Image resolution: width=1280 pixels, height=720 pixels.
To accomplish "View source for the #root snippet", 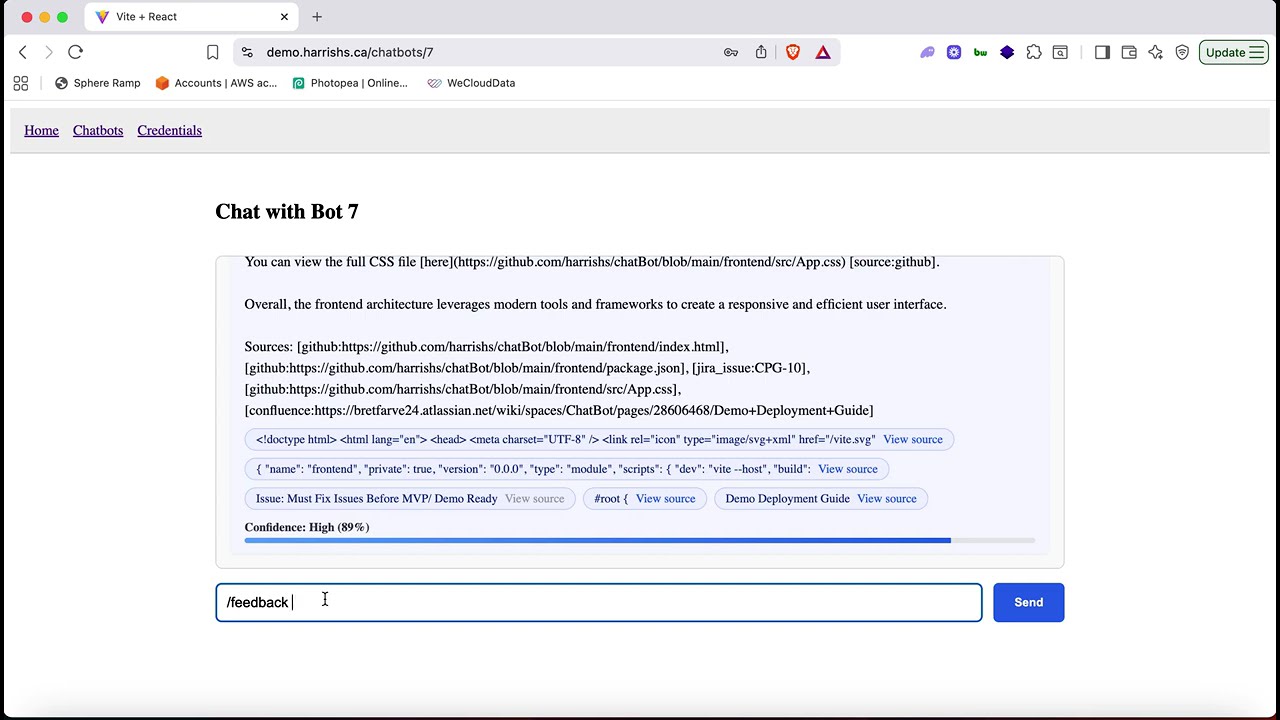I will (665, 499).
